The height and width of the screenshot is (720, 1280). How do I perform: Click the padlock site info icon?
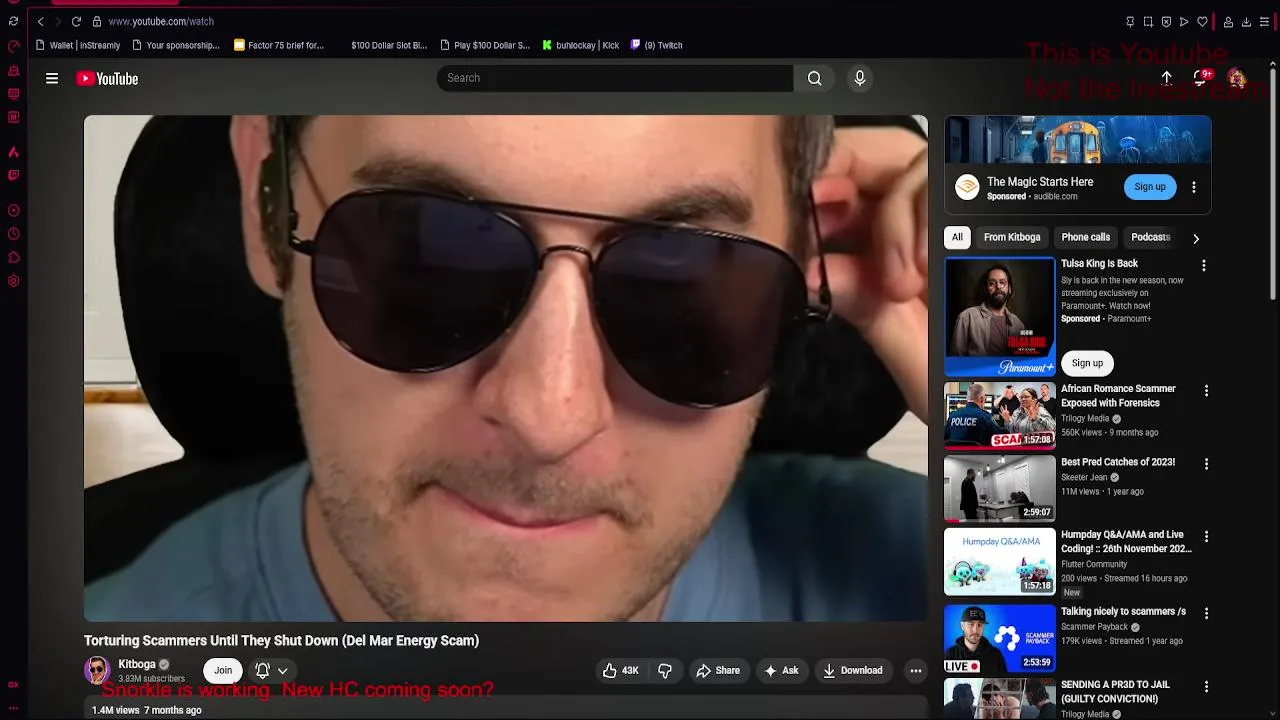(97, 21)
